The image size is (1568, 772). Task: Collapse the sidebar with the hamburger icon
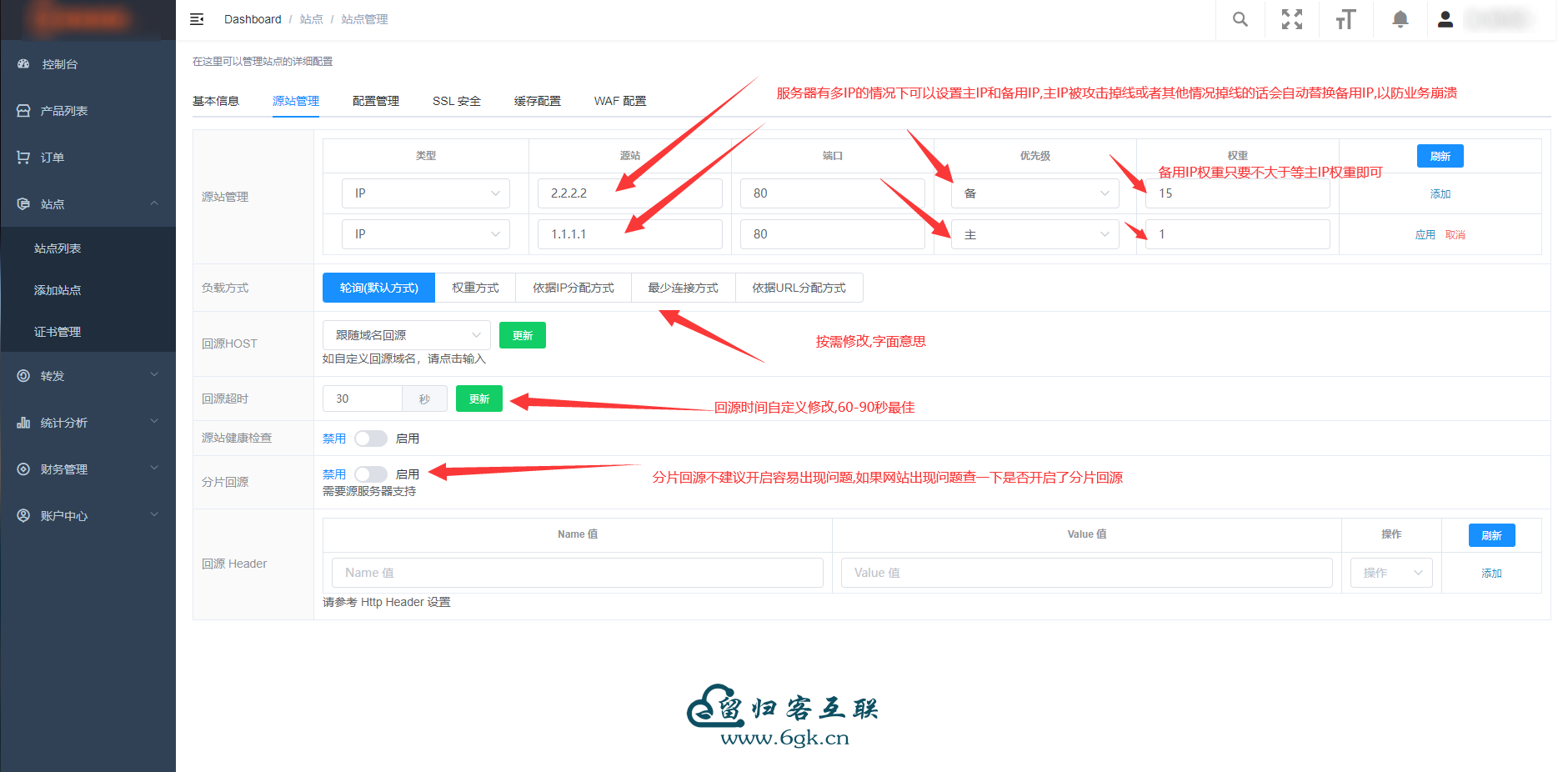(197, 19)
